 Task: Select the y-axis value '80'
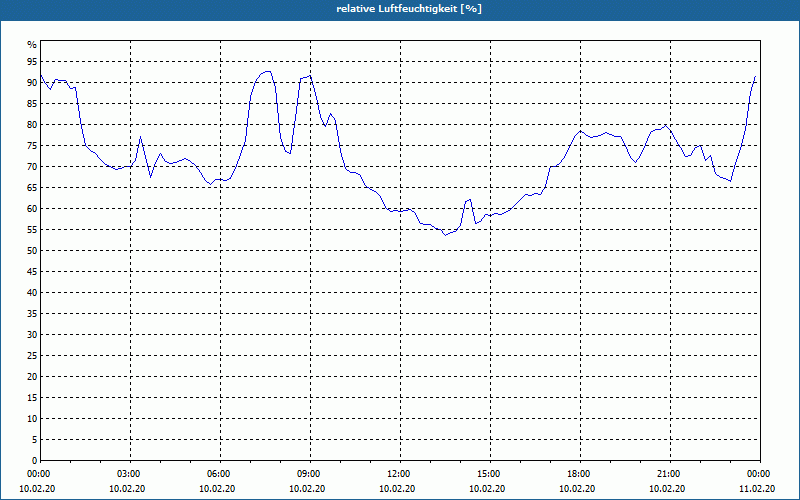pyautogui.click(x=32, y=124)
